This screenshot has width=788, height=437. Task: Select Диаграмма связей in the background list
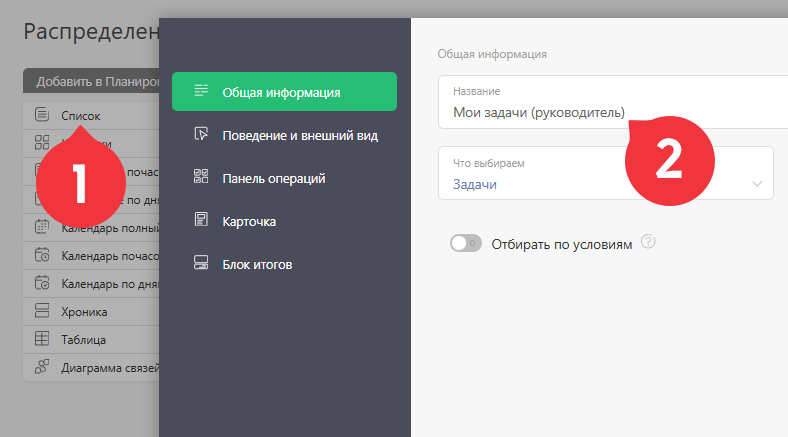click(x=91, y=368)
